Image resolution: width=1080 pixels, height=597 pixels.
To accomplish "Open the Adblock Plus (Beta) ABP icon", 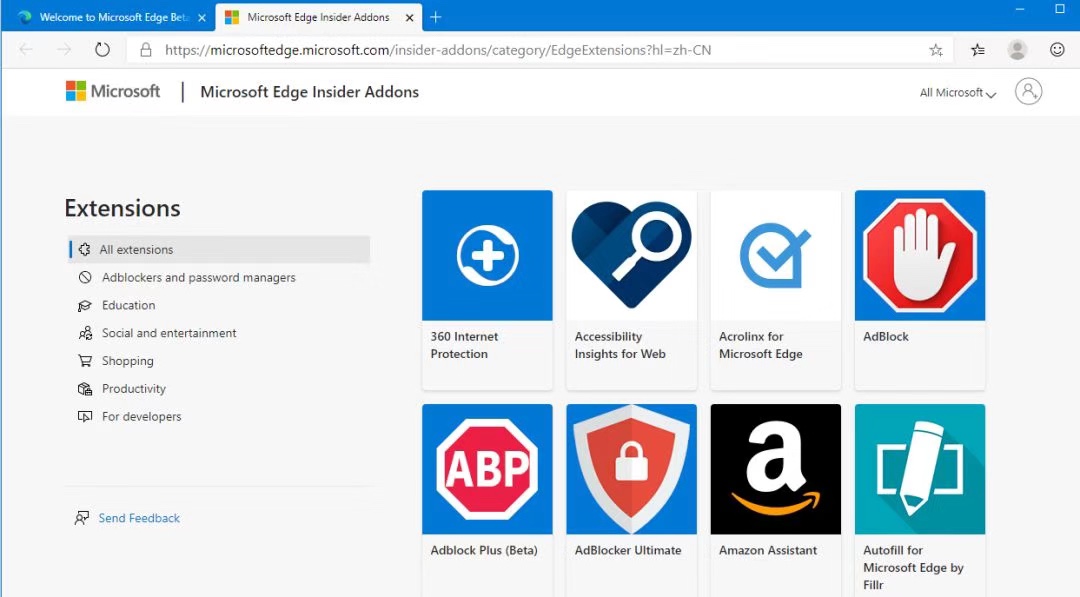I will point(487,469).
